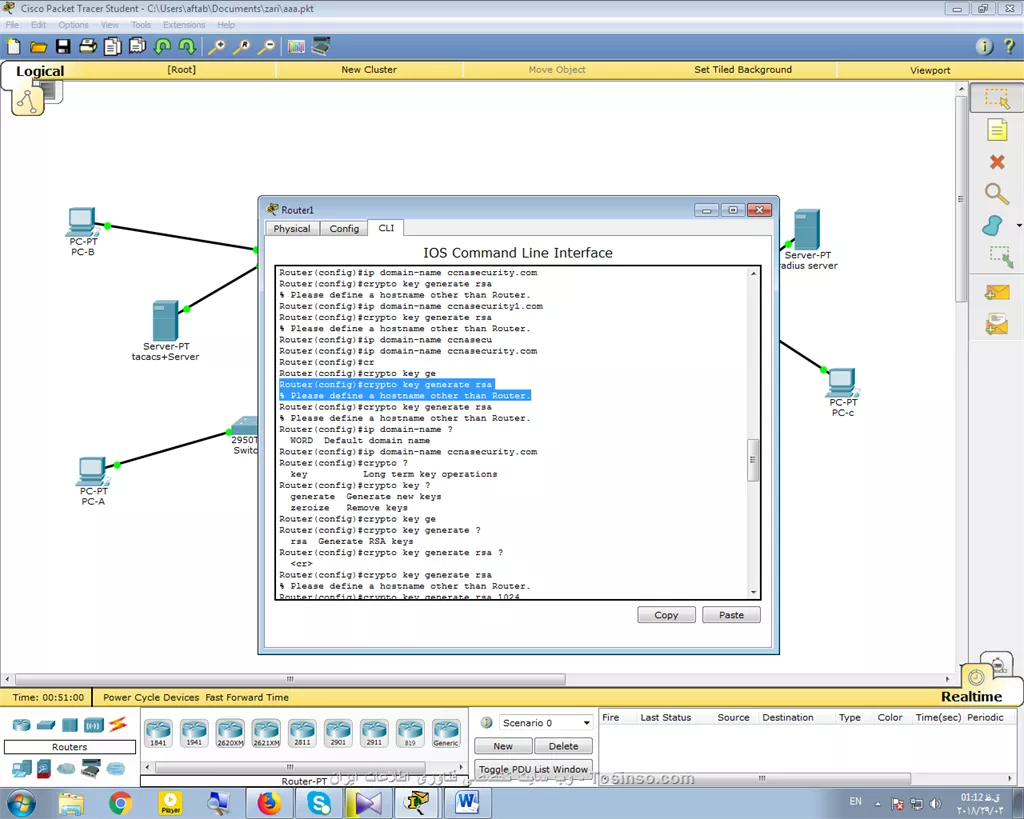Redo using the green right arrow

[187, 46]
